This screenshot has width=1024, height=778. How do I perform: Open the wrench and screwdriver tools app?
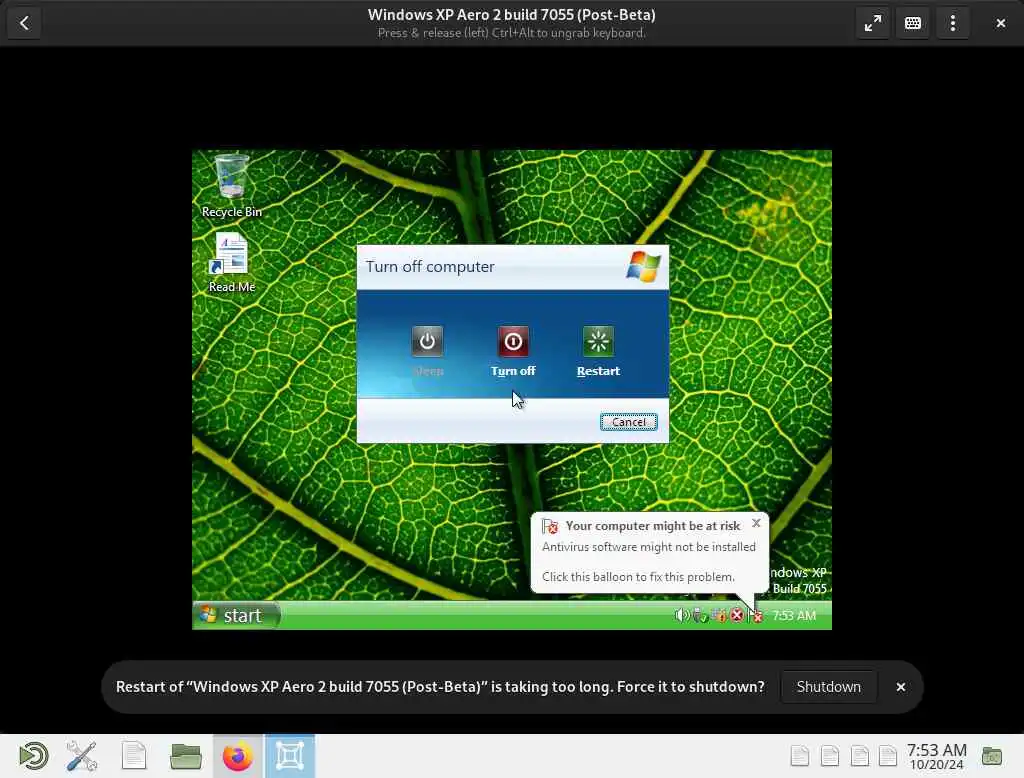[x=82, y=756]
